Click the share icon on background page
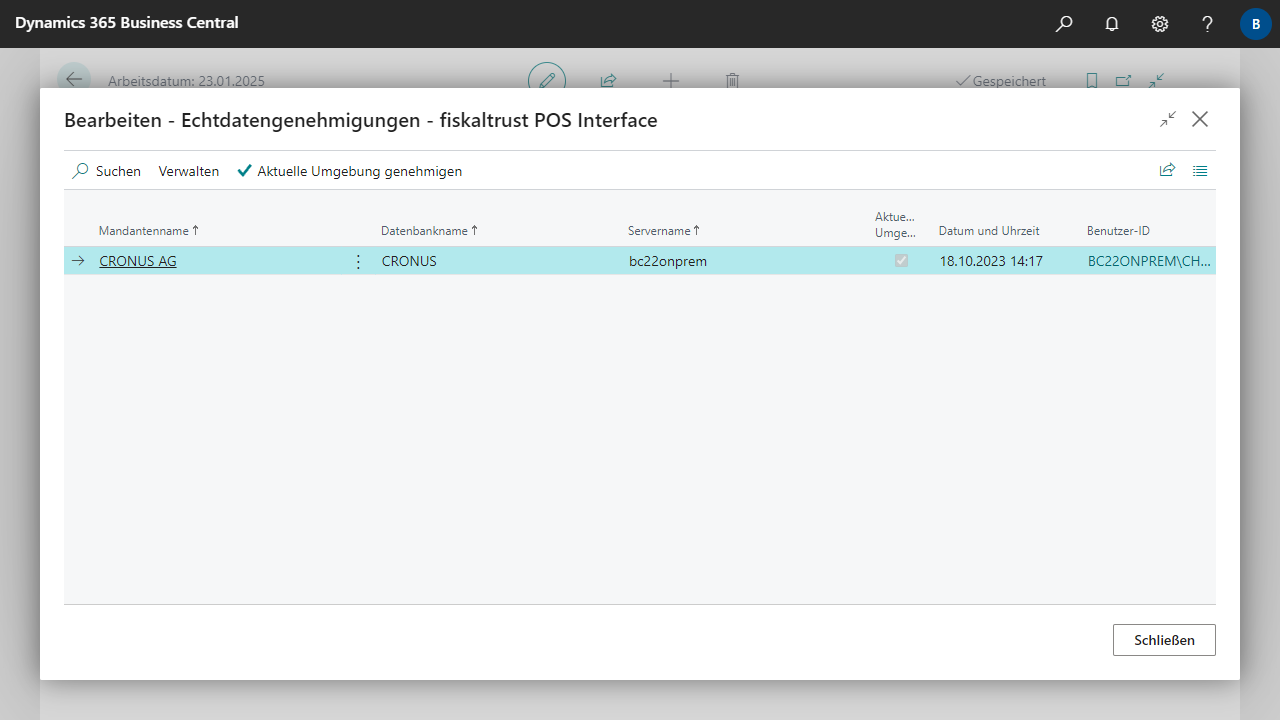 tap(608, 81)
